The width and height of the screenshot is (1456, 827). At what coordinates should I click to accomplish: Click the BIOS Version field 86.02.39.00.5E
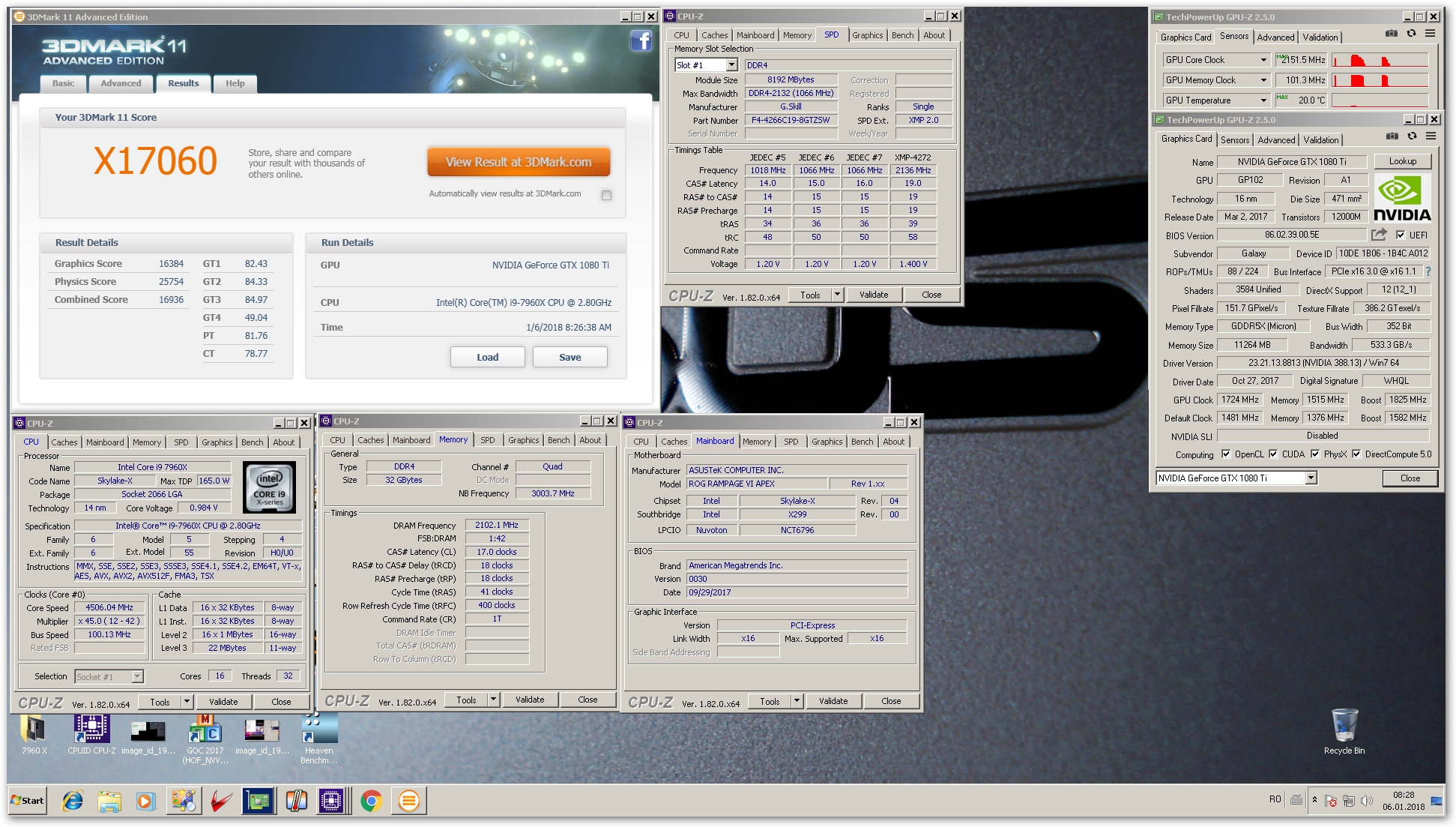tap(1292, 235)
